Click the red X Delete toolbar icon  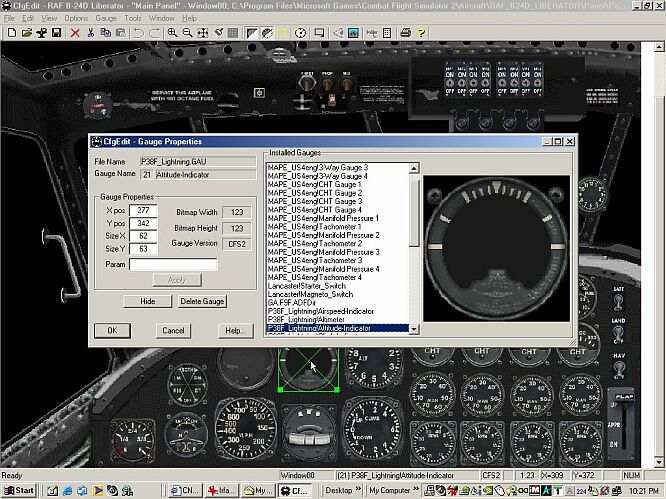pos(75,33)
